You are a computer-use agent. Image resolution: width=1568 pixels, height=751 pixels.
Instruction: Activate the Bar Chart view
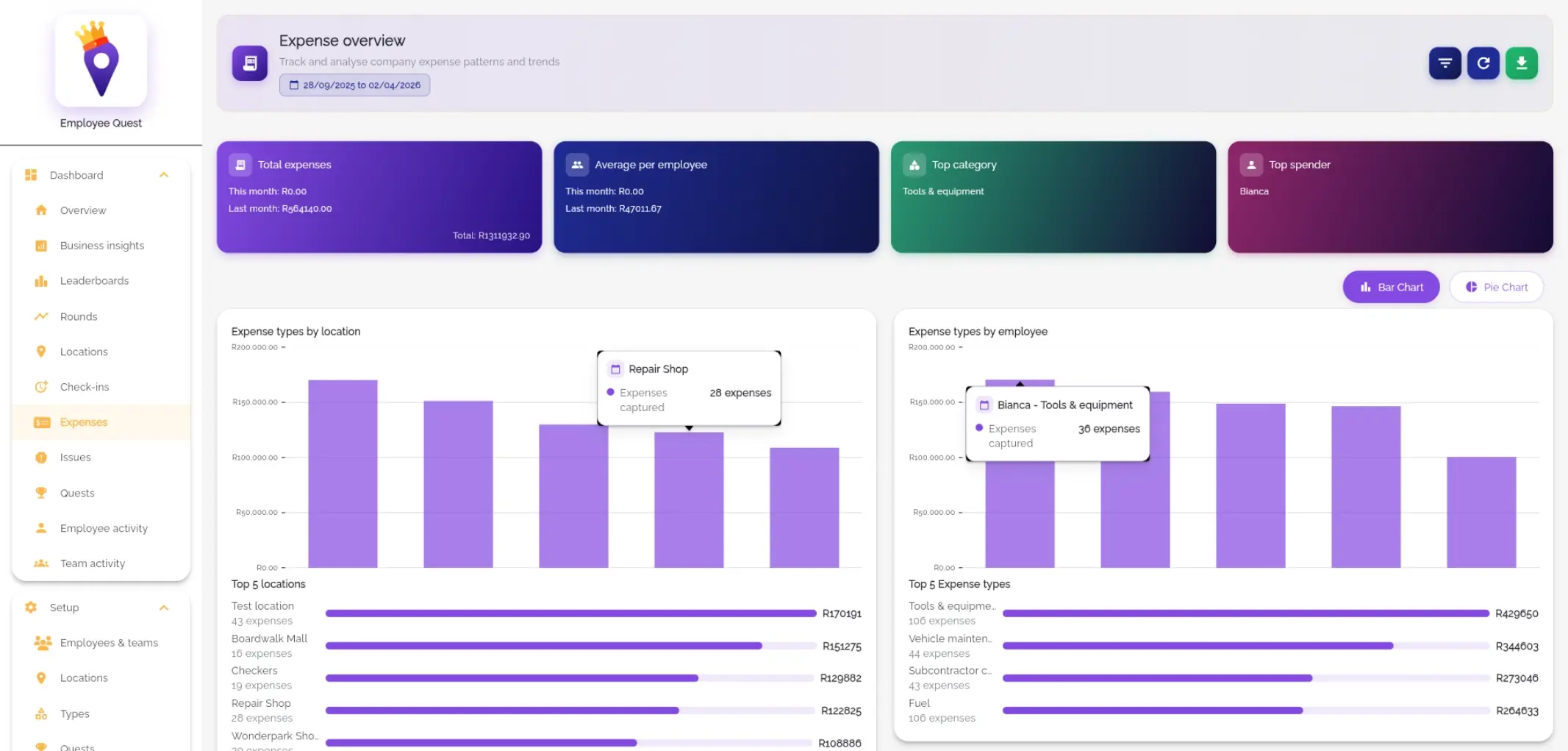point(1390,287)
